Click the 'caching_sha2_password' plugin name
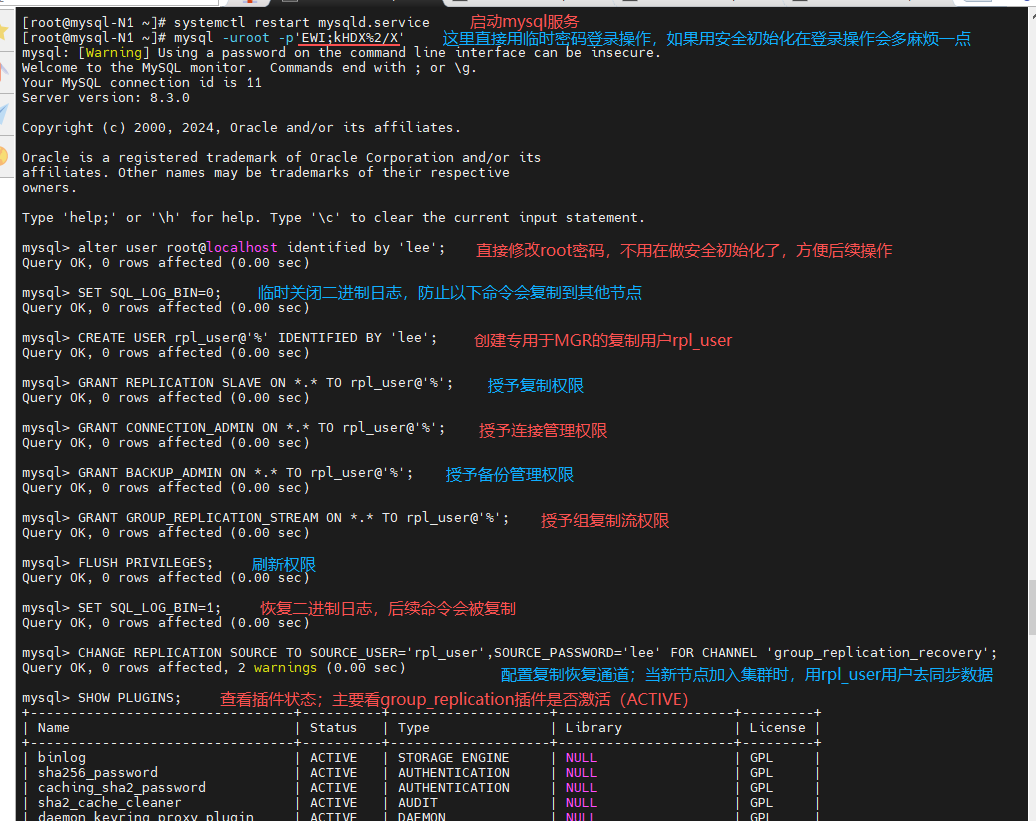 122,788
